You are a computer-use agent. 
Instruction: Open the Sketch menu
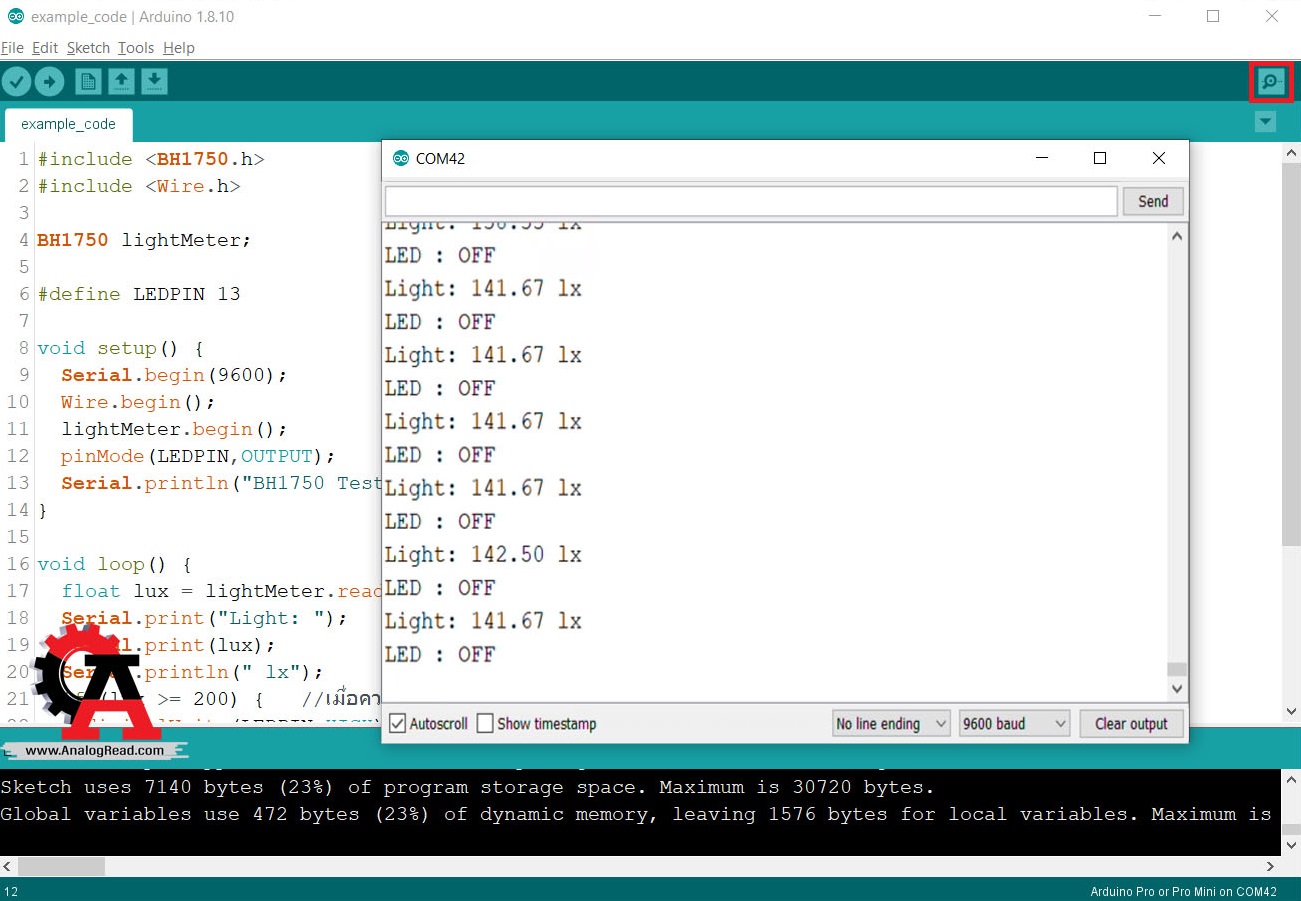pos(88,48)
